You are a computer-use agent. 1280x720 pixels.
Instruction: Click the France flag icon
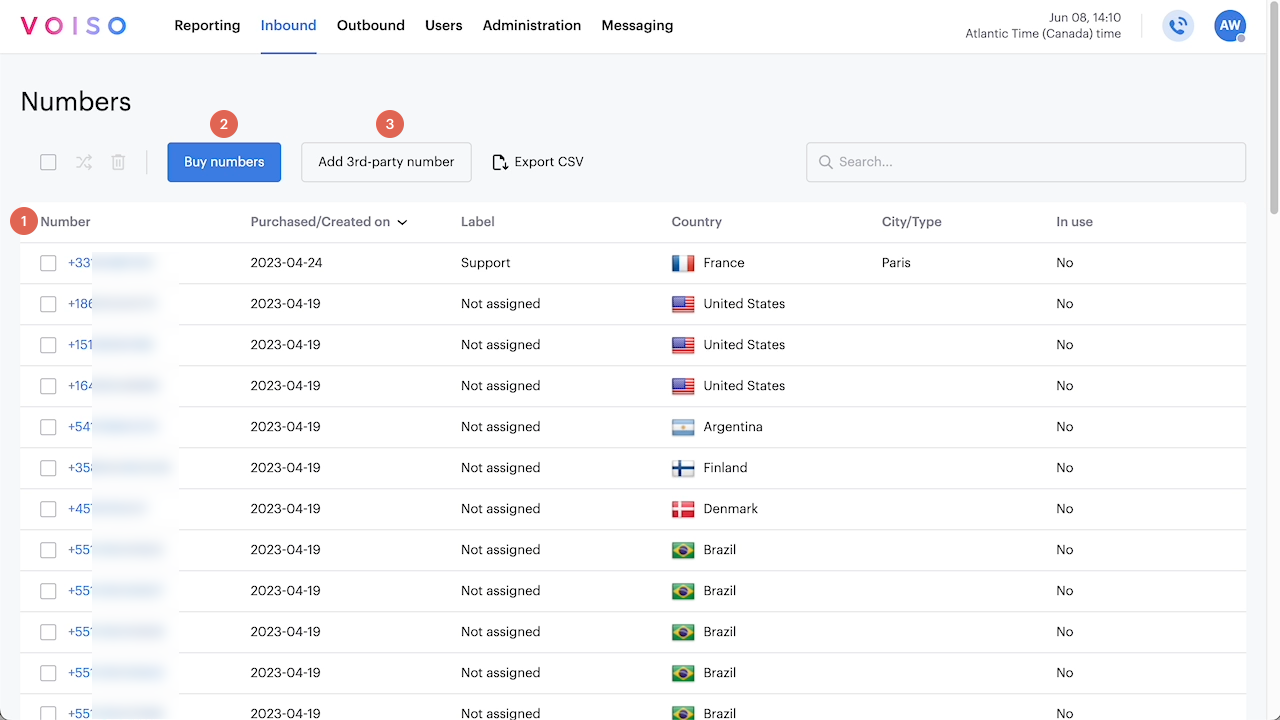click(683, 263)
